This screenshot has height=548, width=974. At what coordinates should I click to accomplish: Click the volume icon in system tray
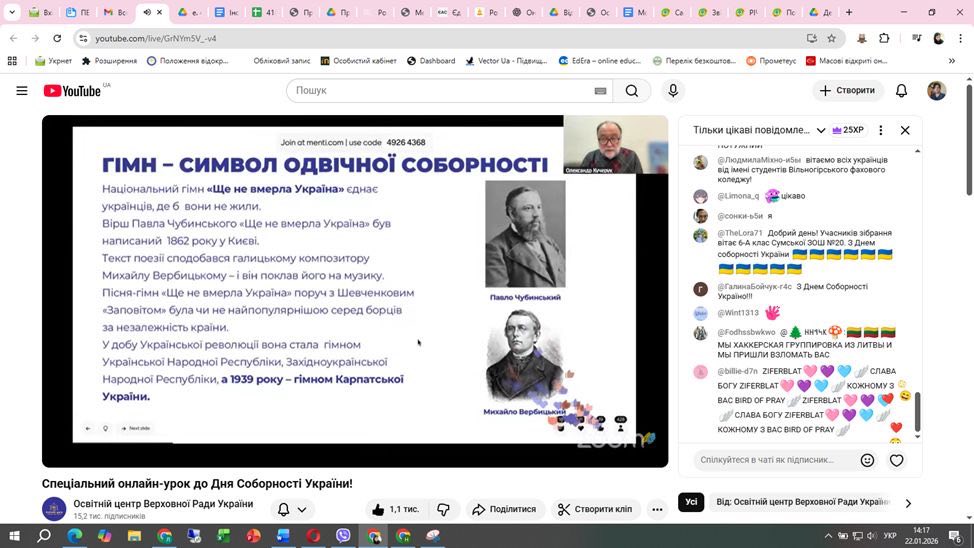tap(872, 536)
